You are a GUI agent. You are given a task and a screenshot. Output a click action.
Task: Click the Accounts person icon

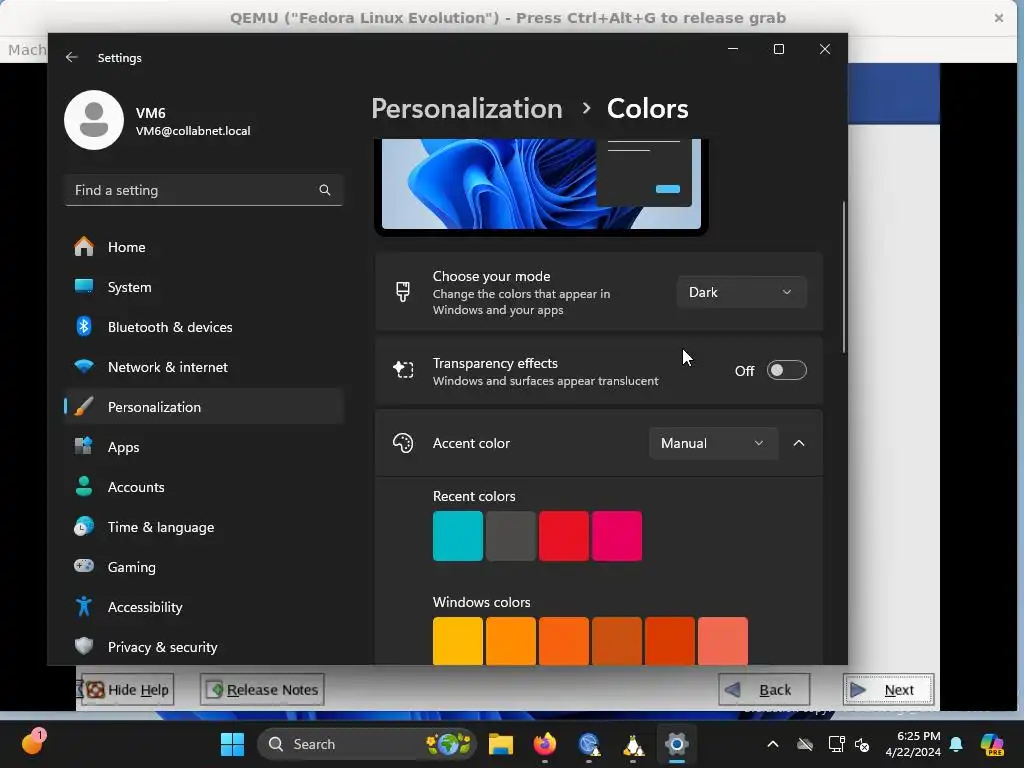pyautogui.click(x=84, y=487)
